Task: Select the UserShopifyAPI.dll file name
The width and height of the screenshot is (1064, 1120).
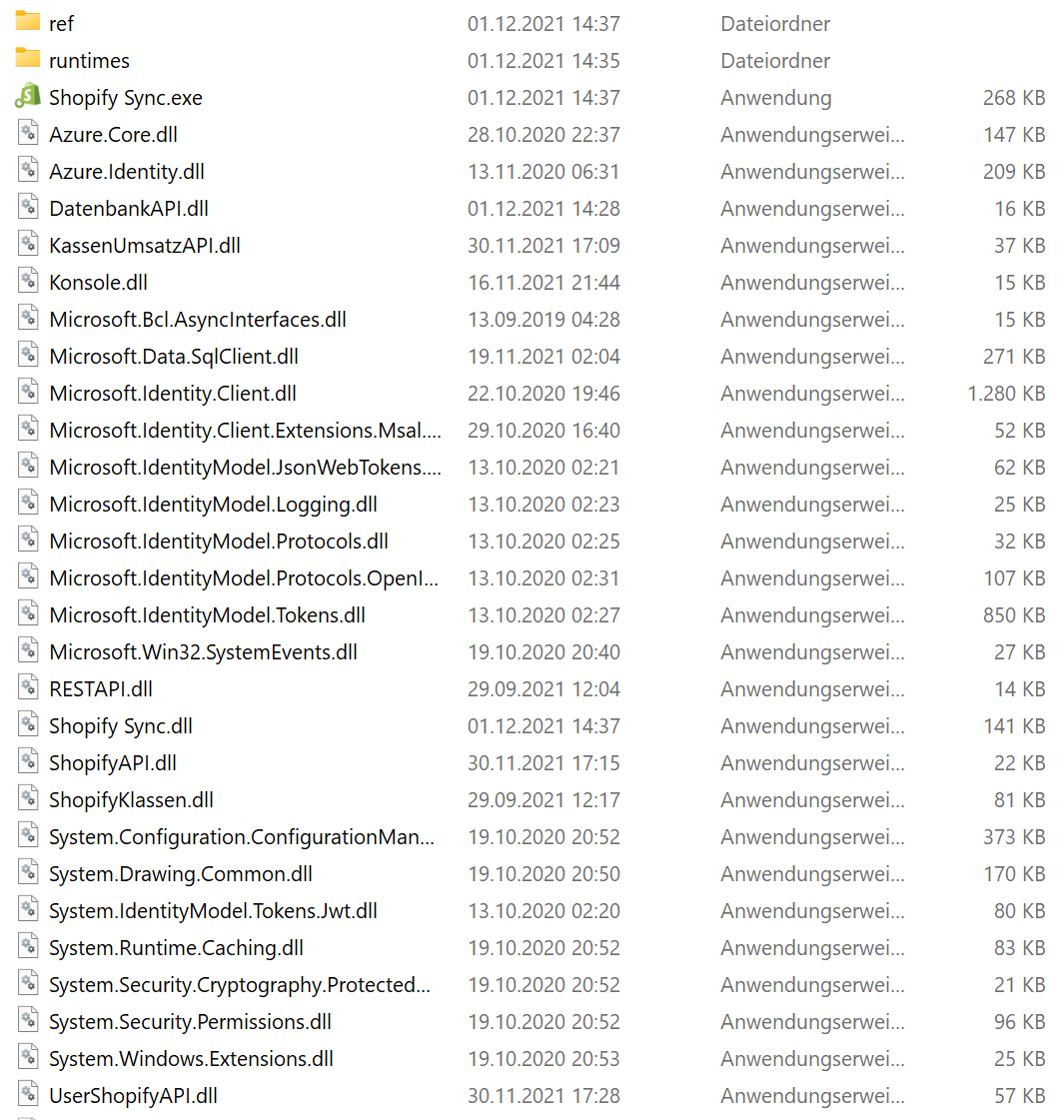Action: pyautogui.click(x=134, y=1096)
